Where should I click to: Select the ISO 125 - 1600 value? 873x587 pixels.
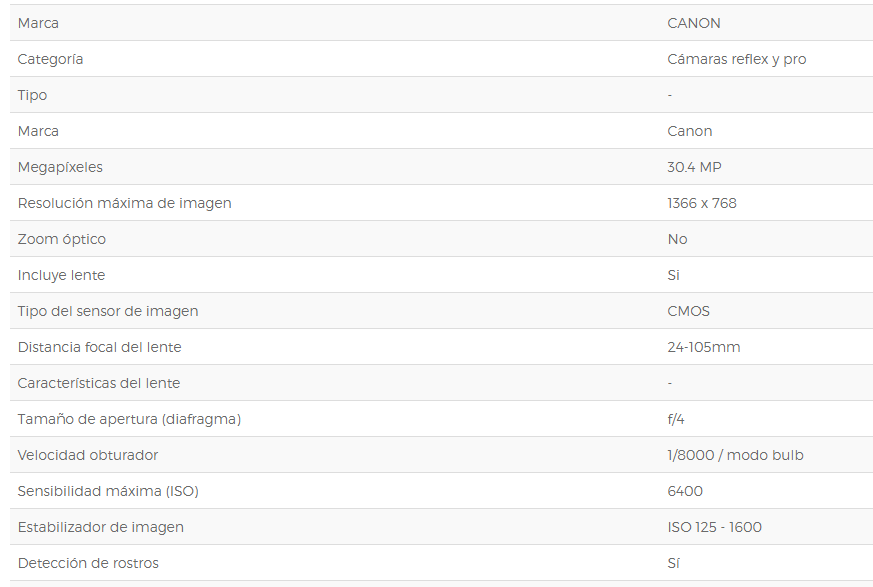coord(714,527)
